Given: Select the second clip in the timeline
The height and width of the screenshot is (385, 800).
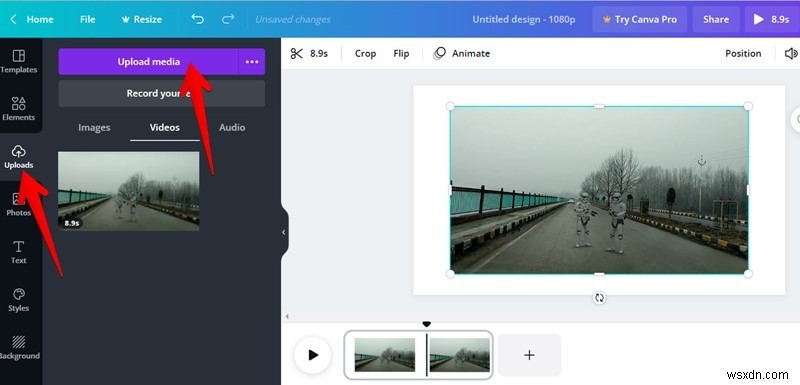Looking at the screenshot, I should pyautogui.click(x=459, y=354).
